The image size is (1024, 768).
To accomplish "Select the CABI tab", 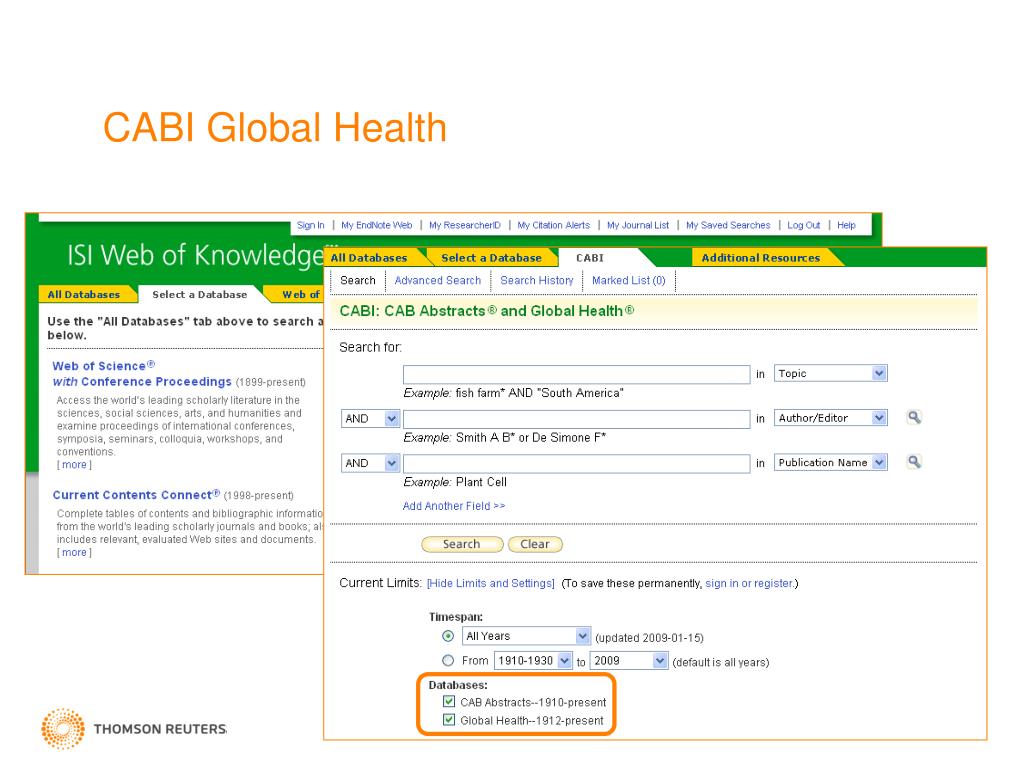I will 590,258.
